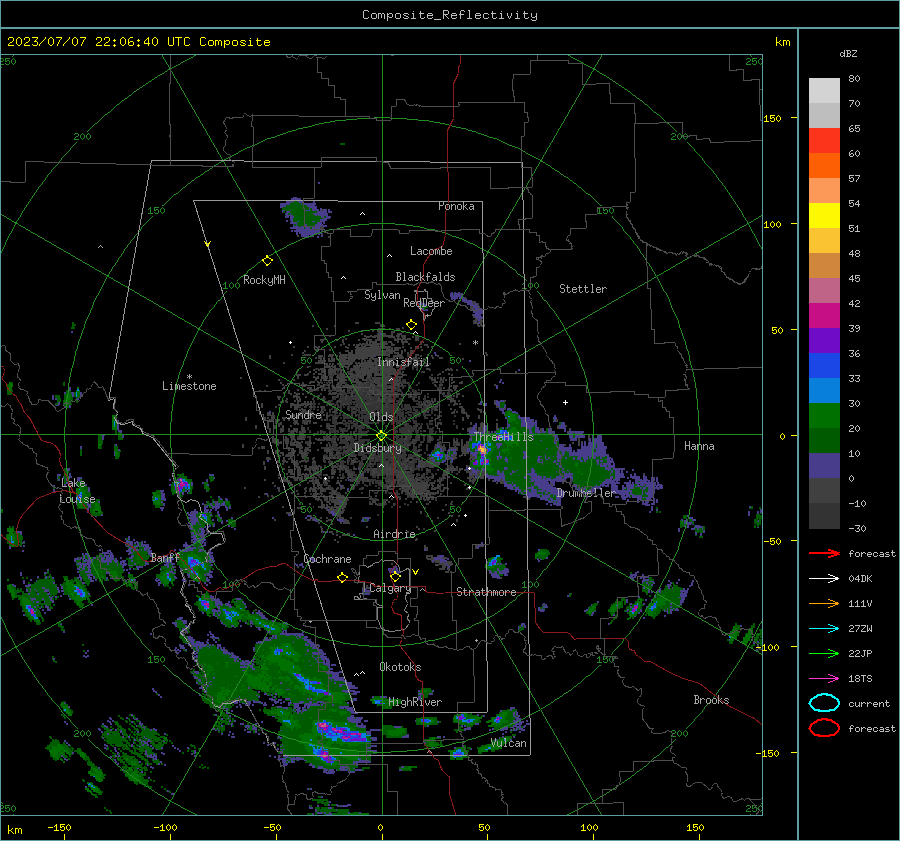Click the red forecast ellipse legend icon
900x841 pixels.
(824, 728)
